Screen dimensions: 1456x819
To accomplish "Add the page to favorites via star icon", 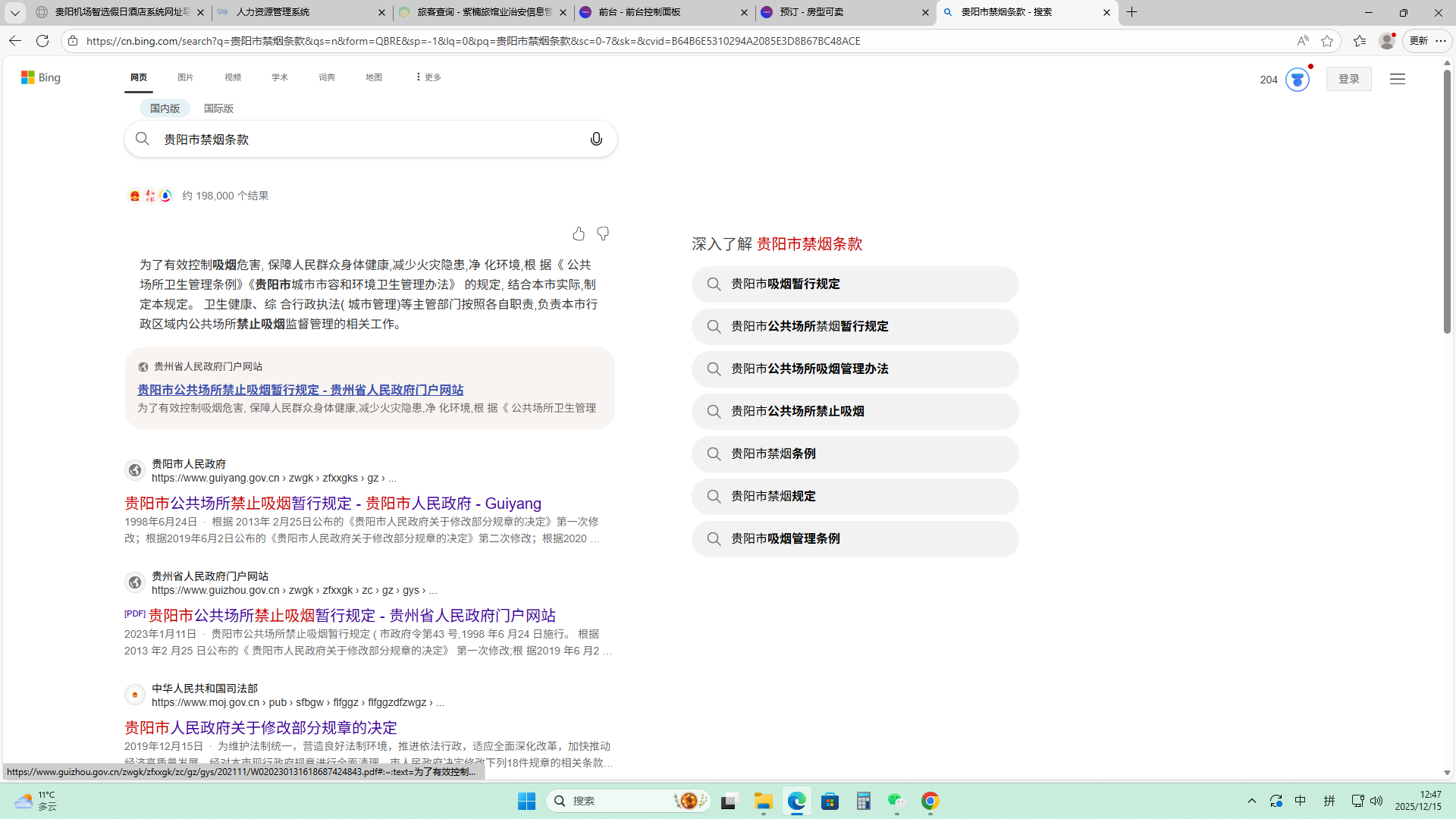I will point(1326,41).
